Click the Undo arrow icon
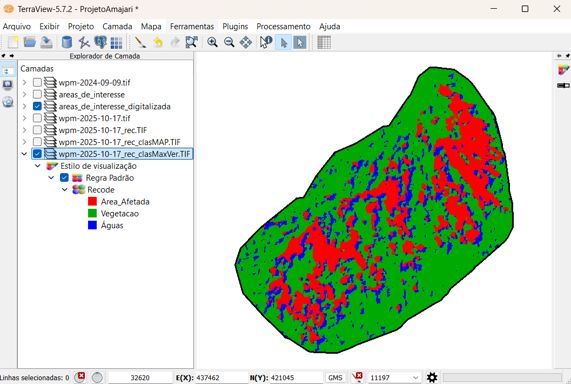 coord(158,42)
